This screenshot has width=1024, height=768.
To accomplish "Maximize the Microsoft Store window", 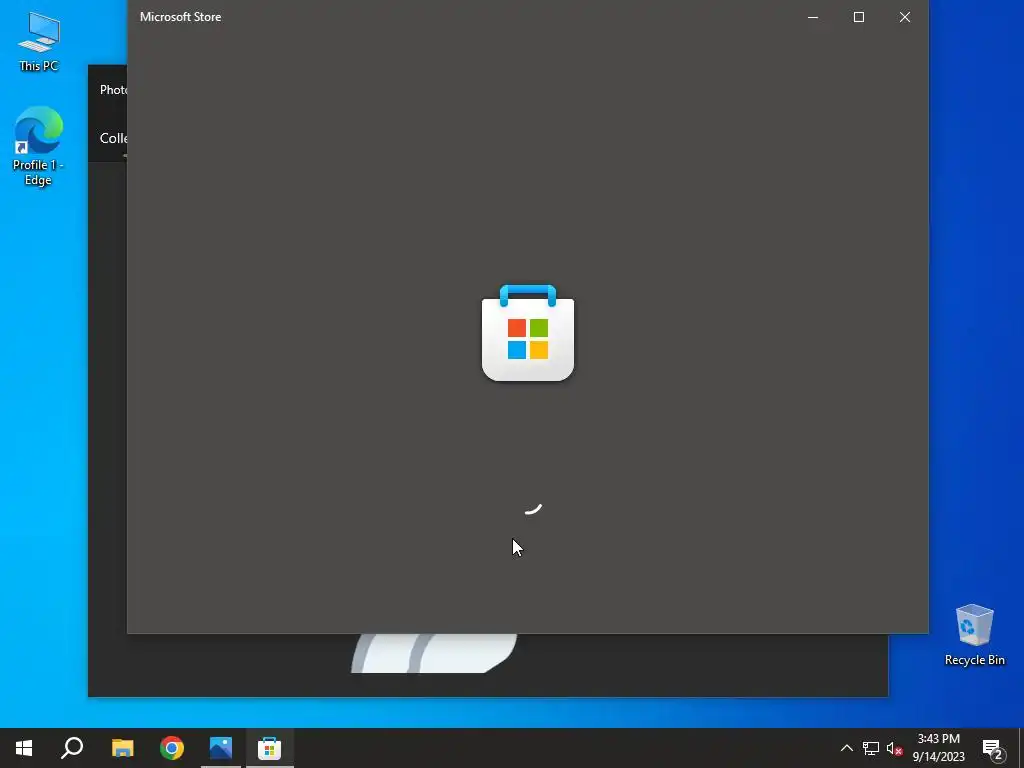I will pos(859,17).
